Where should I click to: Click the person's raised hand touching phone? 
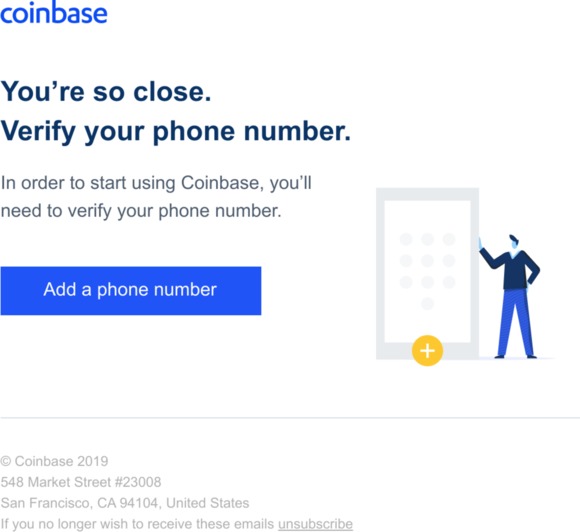coord(480,243)
